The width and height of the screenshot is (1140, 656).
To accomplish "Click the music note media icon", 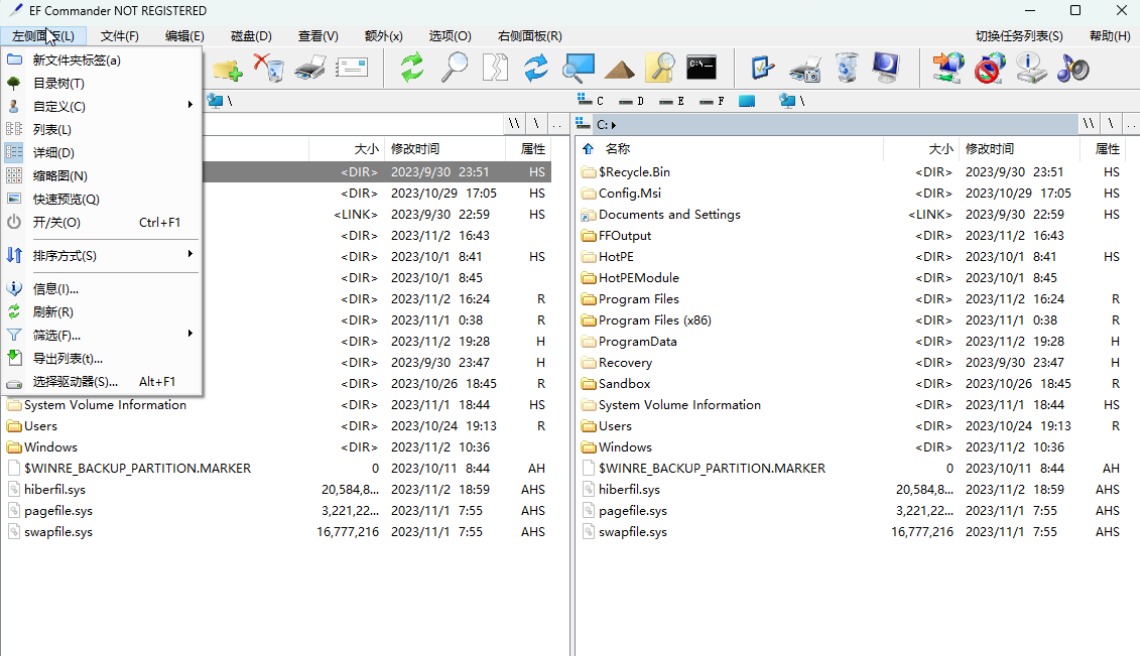I will [1072, 68].
